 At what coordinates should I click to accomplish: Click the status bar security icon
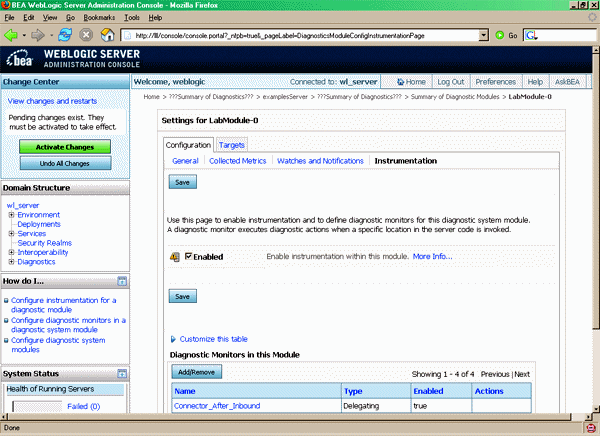(590, 428)
